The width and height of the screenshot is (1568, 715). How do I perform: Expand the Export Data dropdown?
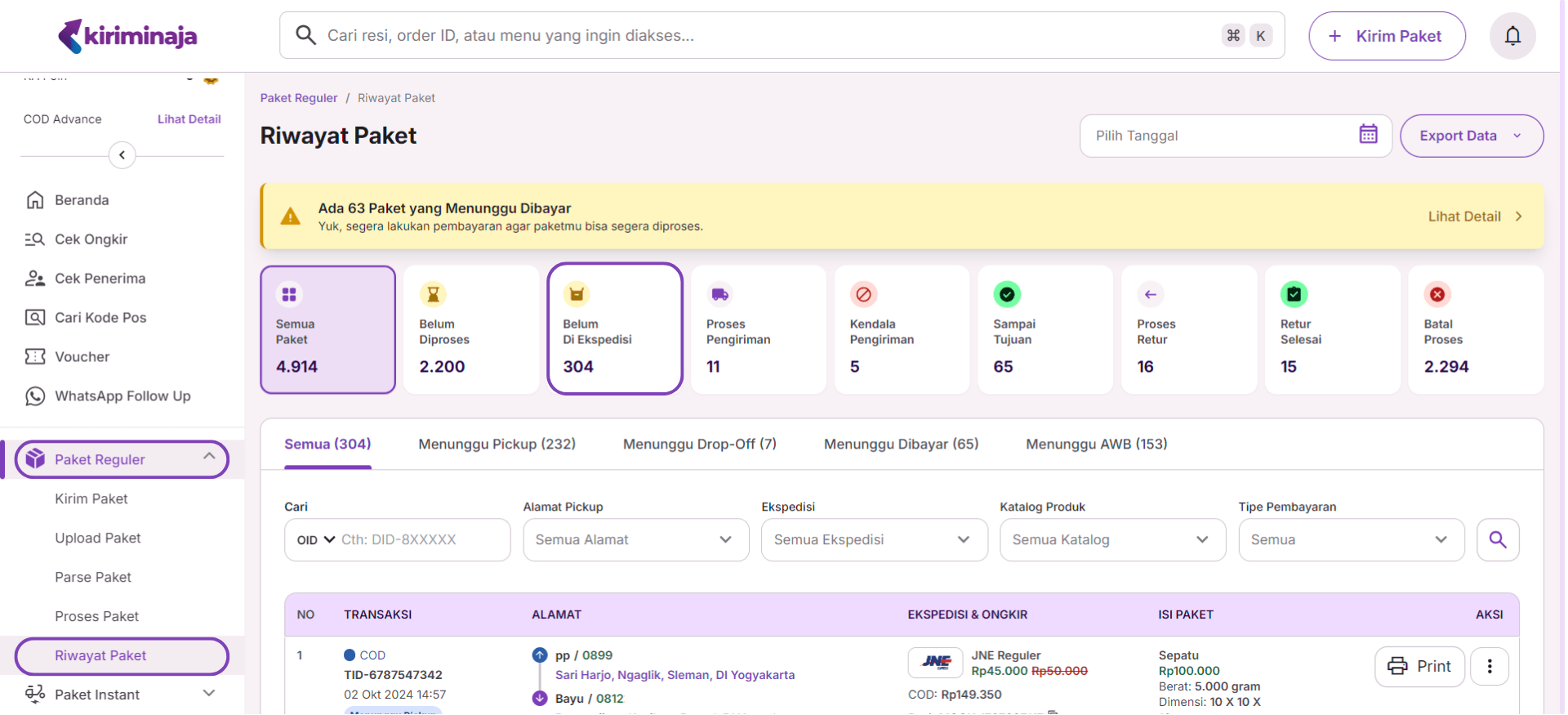(x=1471, y=136)
